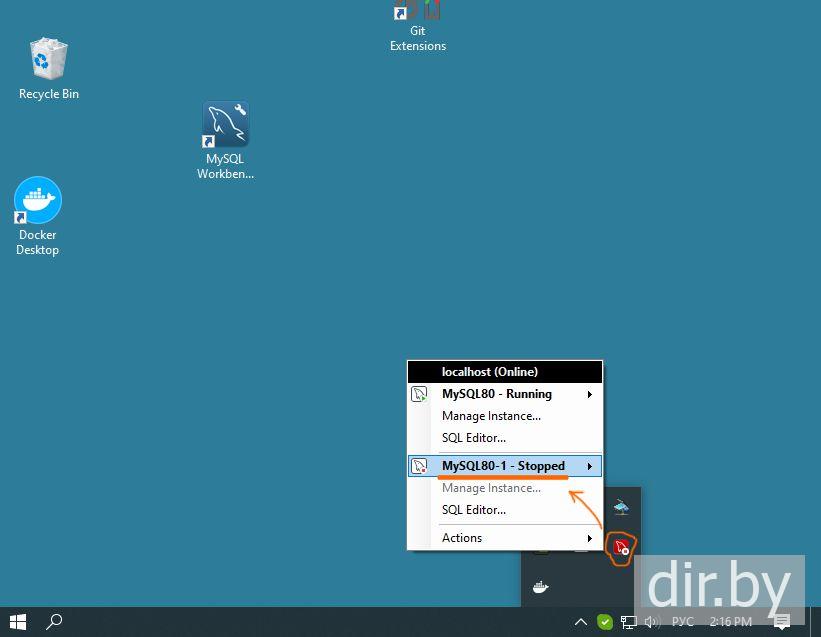Open network status tray icon
Image resolution: width=821 pixels, height=637 pixels.
coord(628,622)
